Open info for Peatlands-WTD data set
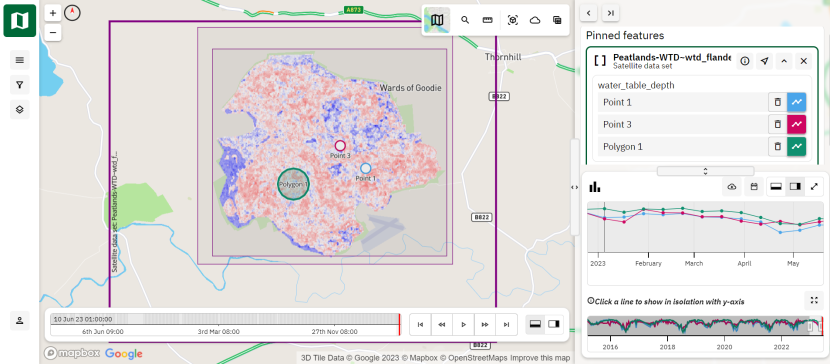This screenshot has width=830, height=364. [745, 61]
